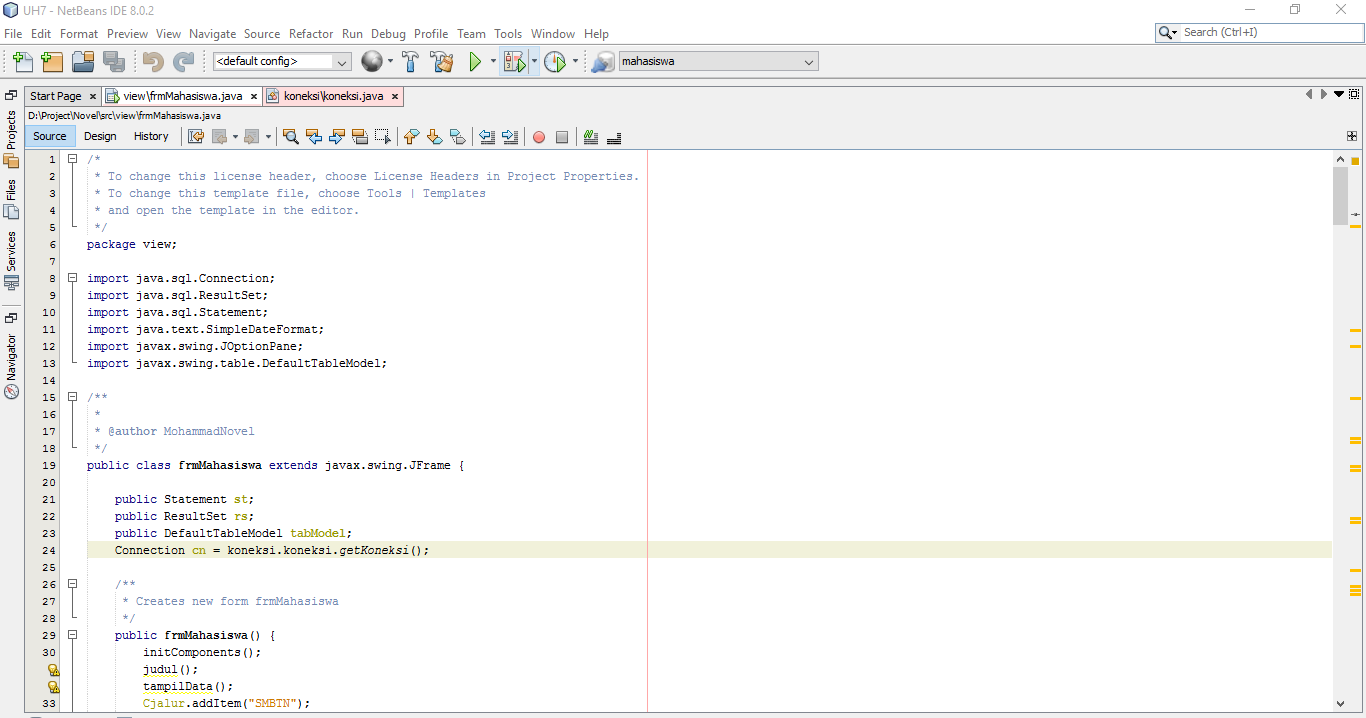The image size is (1366, 718).
Task: Build the project with the hammer icon
Action: tap(410, 61)
